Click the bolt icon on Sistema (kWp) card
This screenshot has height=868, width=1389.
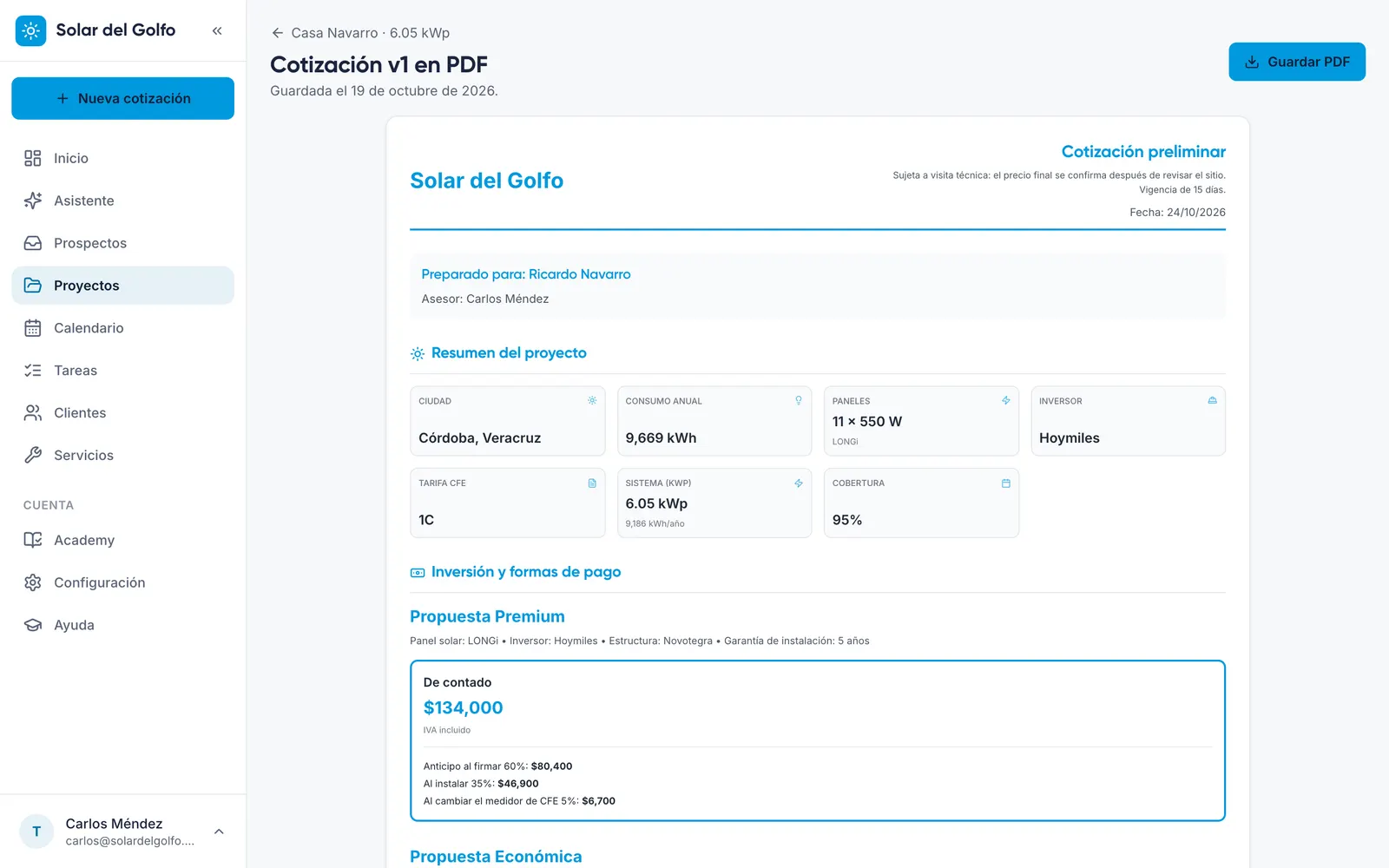799,483
